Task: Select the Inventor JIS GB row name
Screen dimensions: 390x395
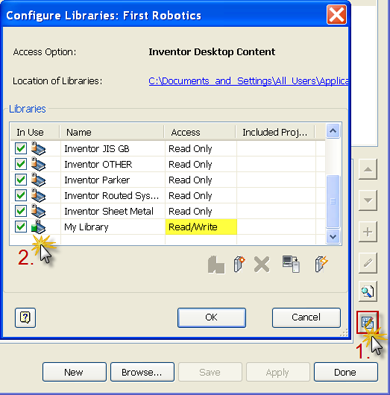Action: coord(97,148)
